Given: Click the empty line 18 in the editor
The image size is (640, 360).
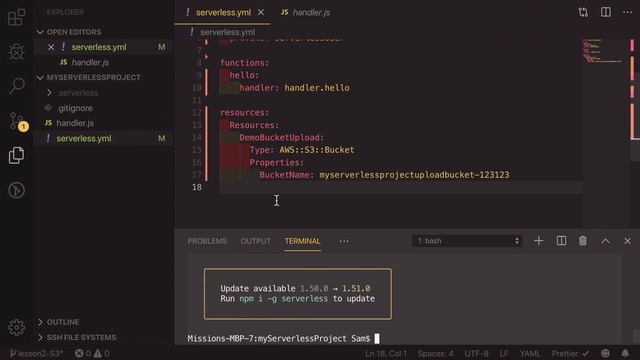Looking at the screenshot, I should click(400, 187).
